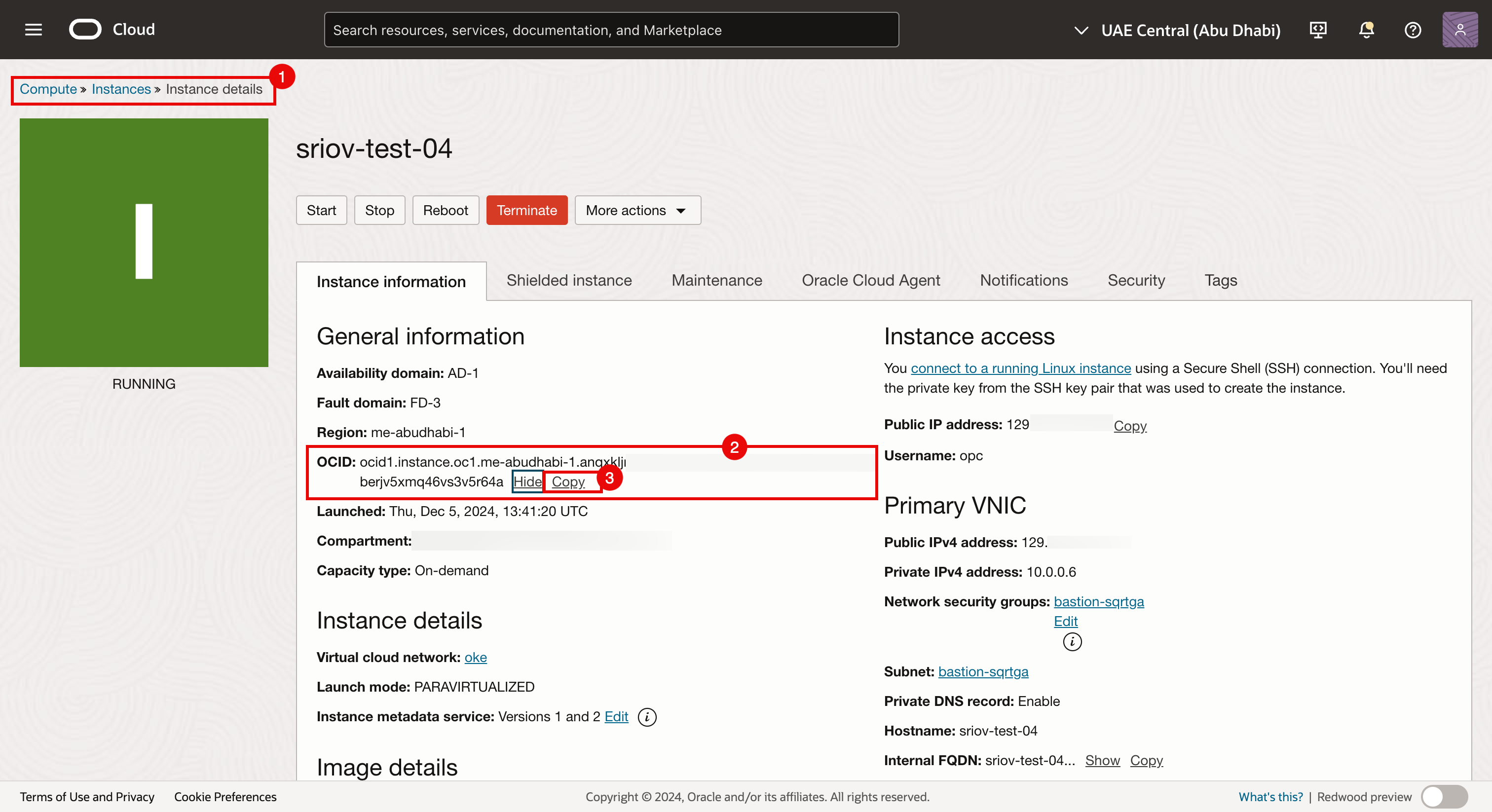Open the Cloud Shell developer tools icon
Viewport: 1492px width, 812px height.
1318,30
